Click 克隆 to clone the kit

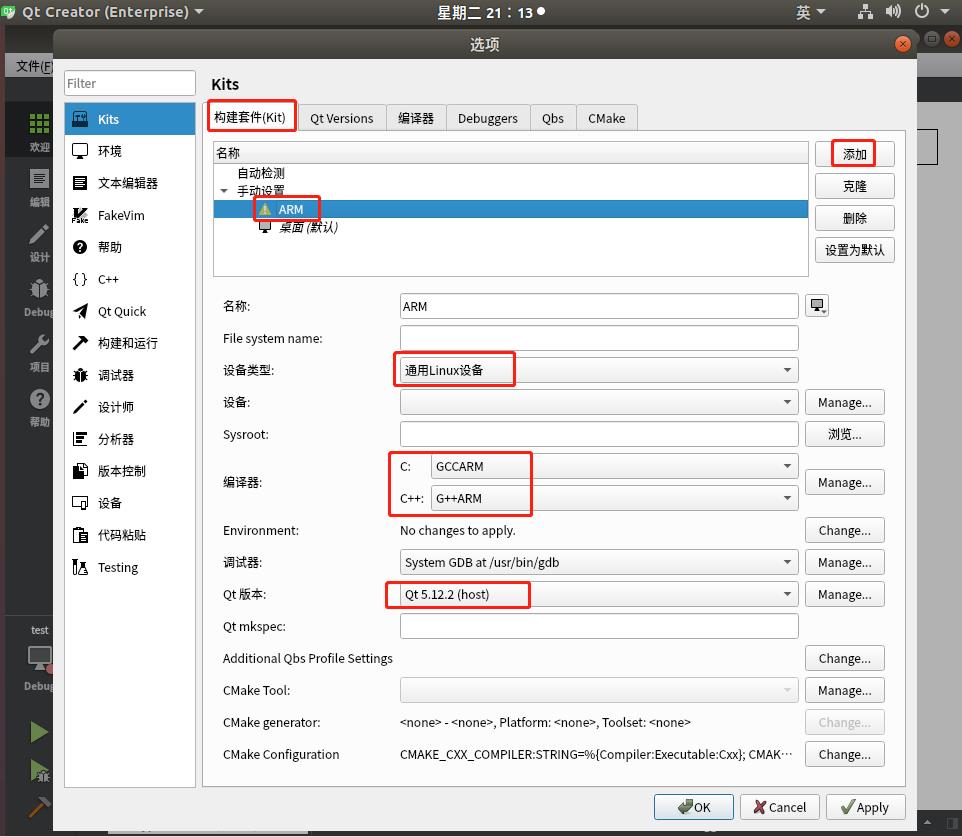point(854,186)
